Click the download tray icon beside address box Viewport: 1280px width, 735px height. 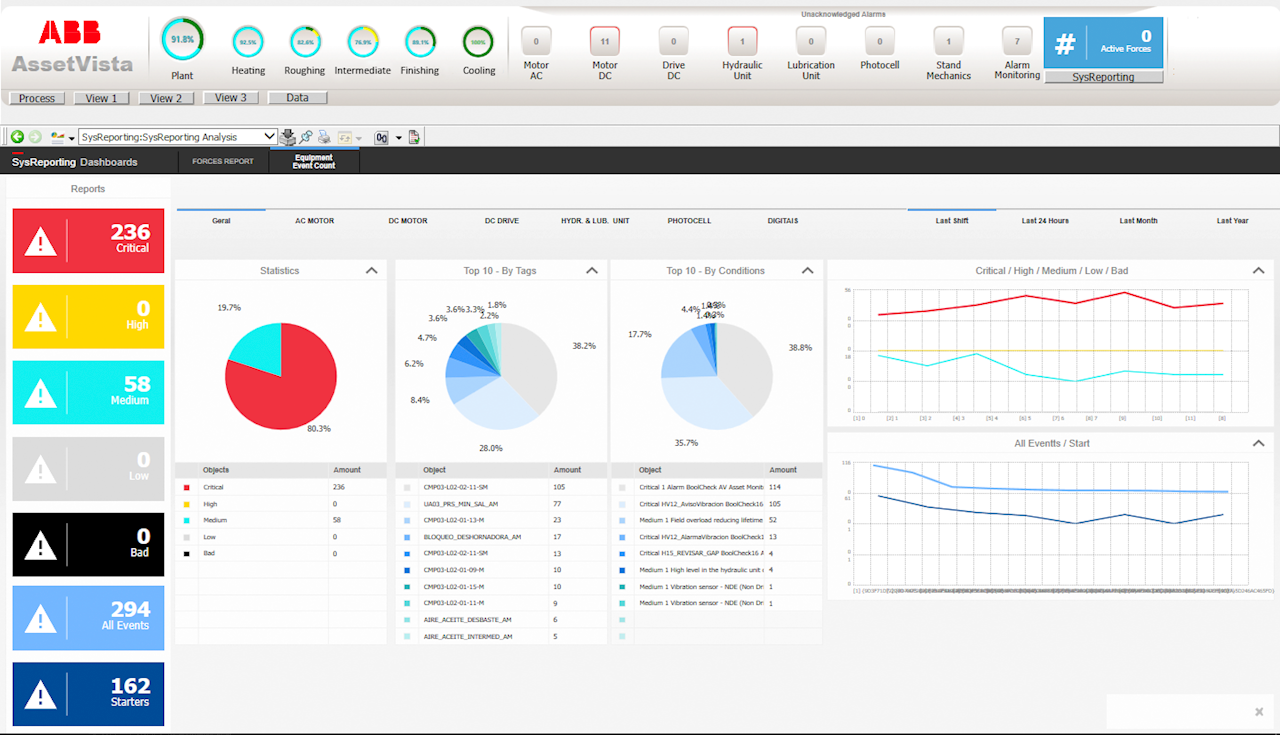tap(288, 137)
